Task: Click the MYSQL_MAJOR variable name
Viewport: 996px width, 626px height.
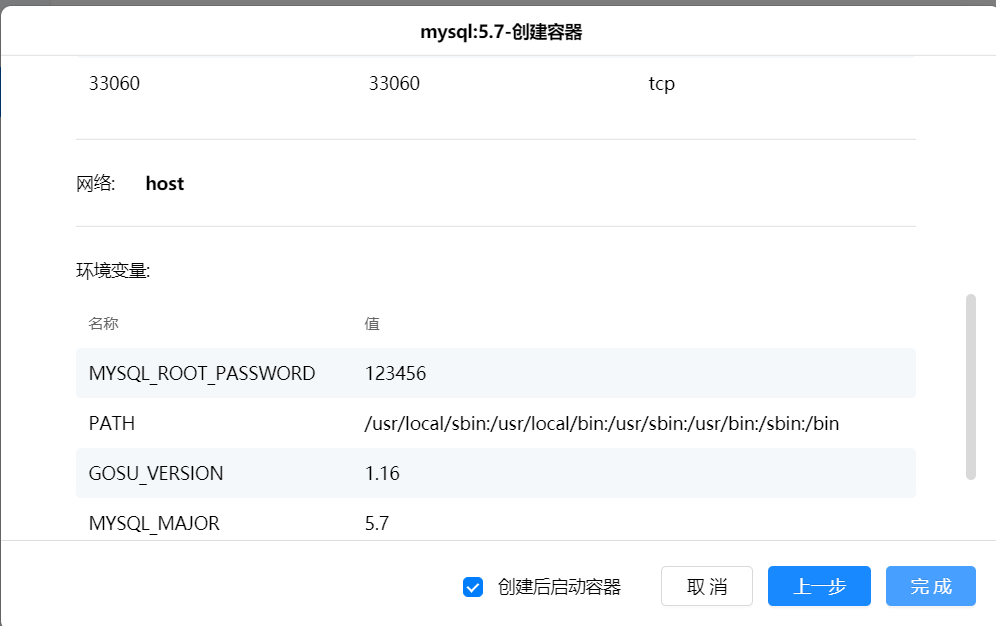Action: pos(154,523)
